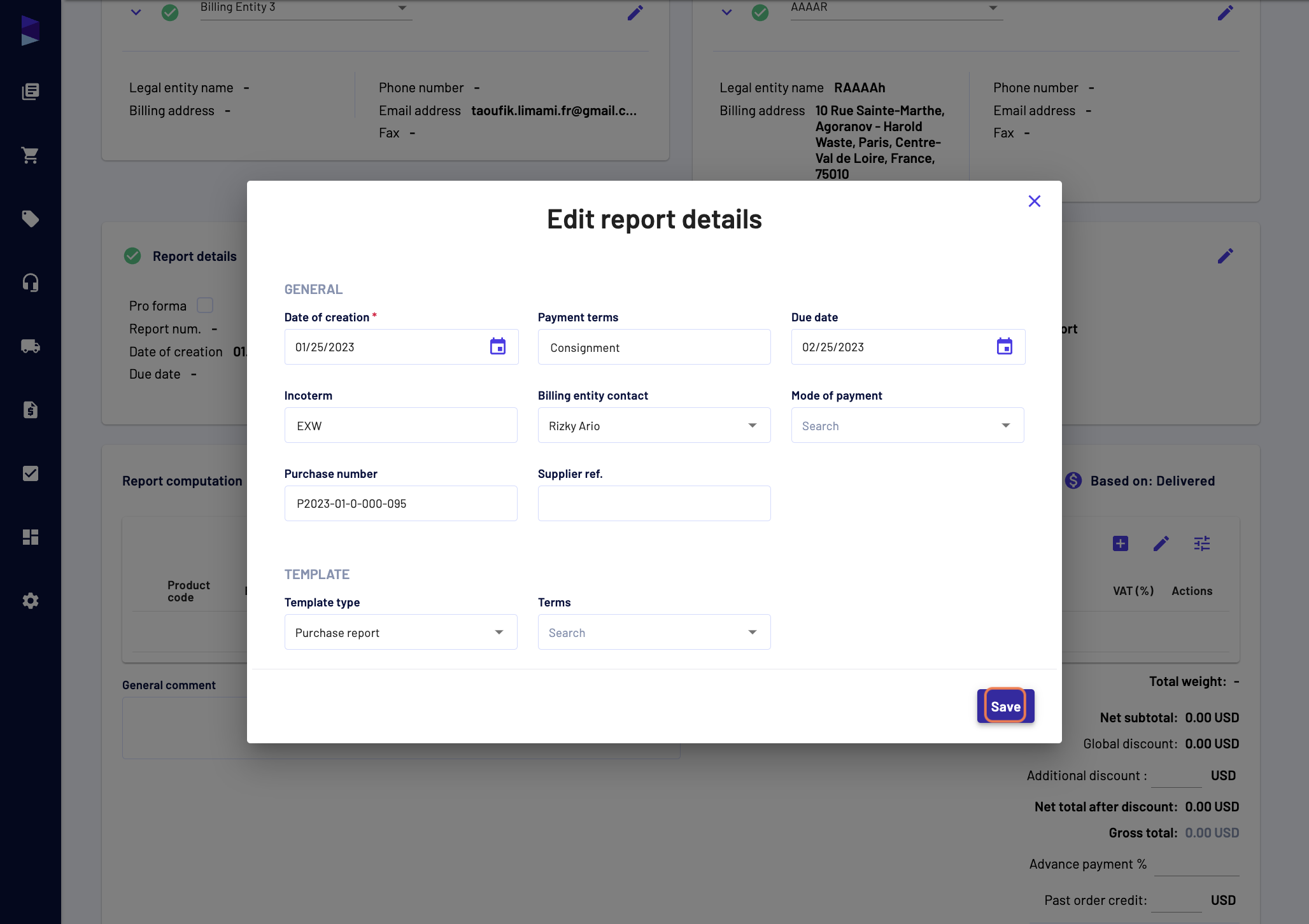This screenshot has width=1309, height=924.
Task: Open the Mode of payment dropdown
Action: click(907, 425)
